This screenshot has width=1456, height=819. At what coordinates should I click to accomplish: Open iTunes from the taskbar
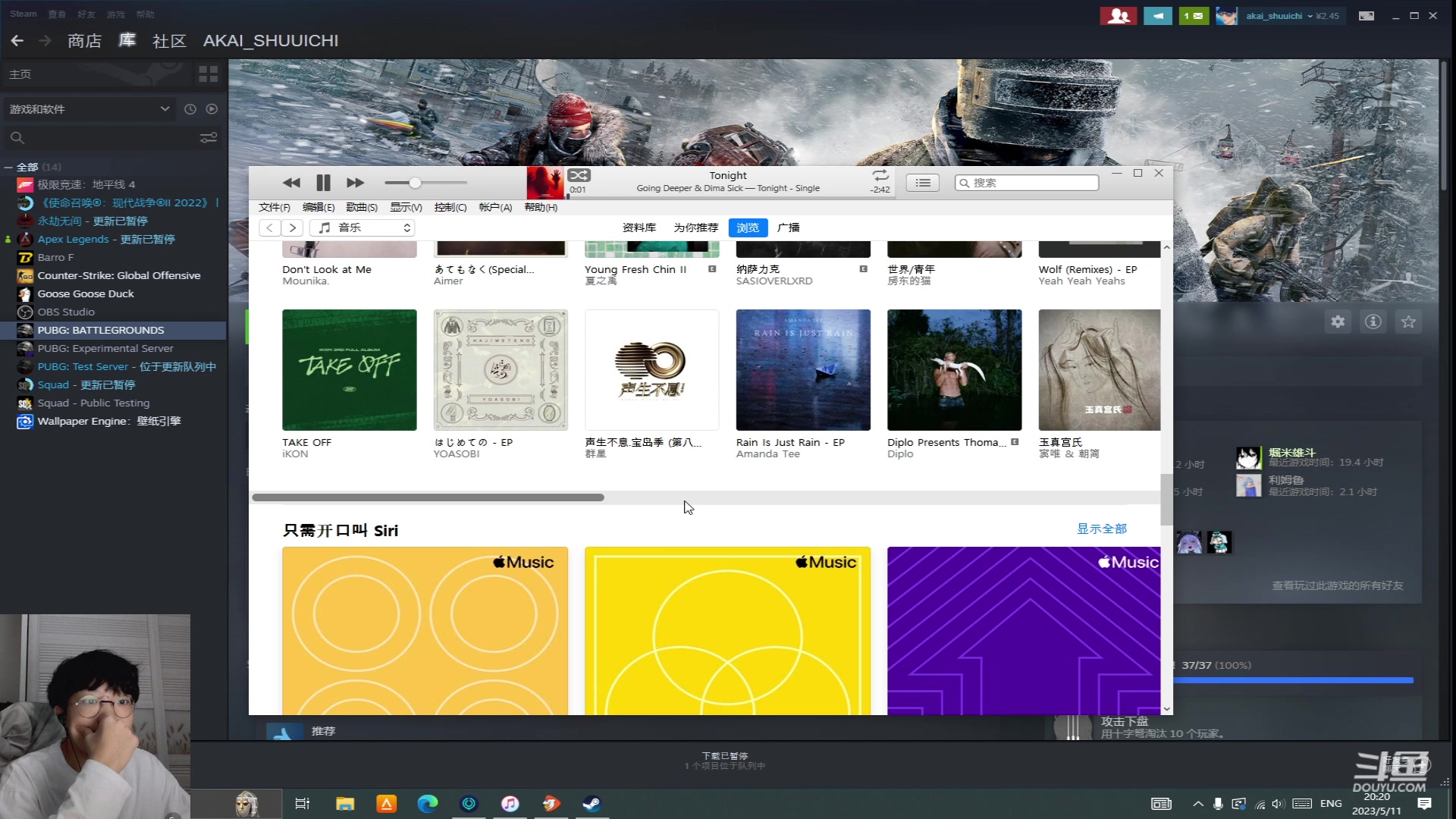(510, 803)
